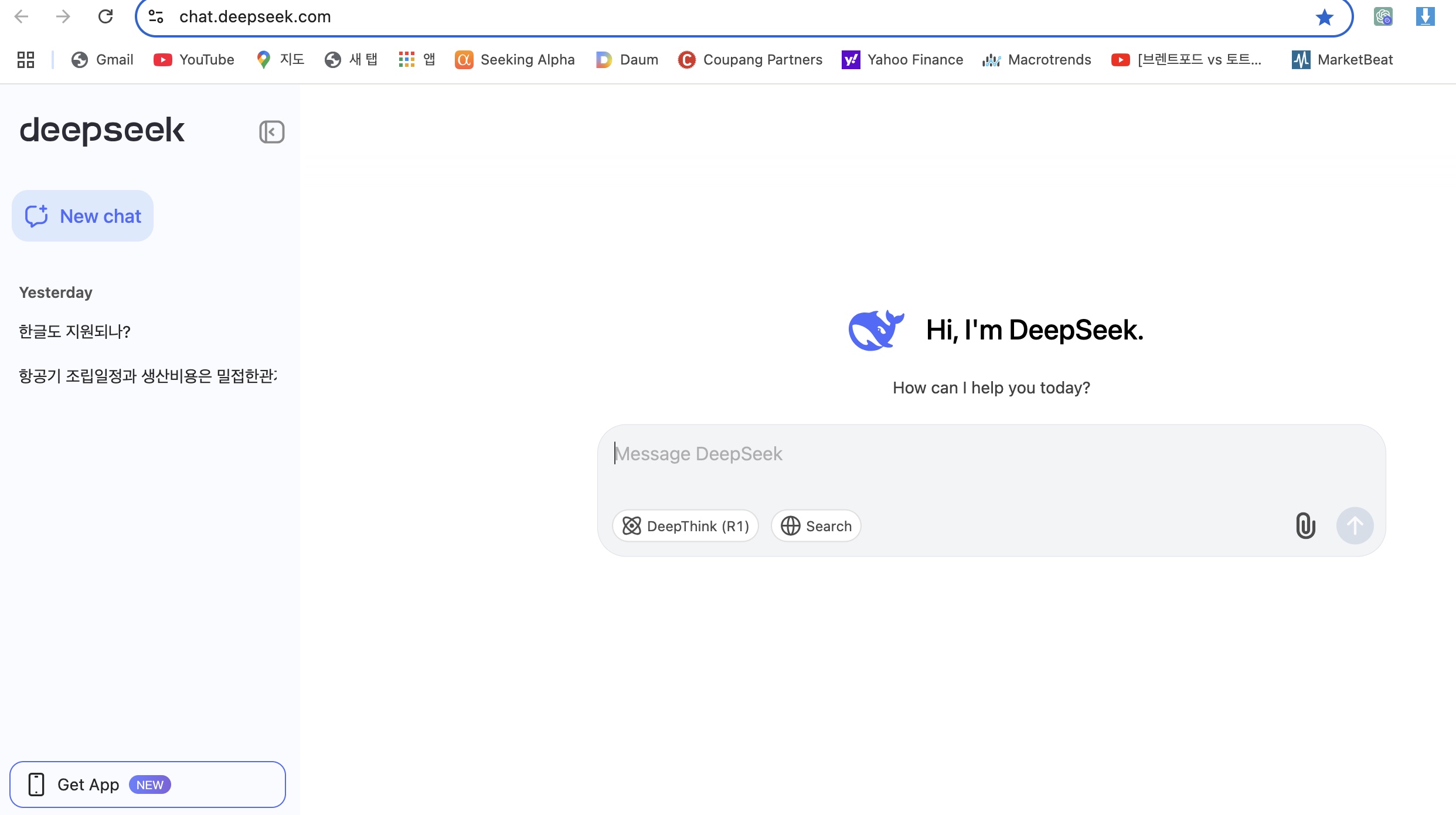Toggle DeepThink (R1) mode
Image resolution: width=1456 pixels, height=815 pixels.
pos(685,526)
